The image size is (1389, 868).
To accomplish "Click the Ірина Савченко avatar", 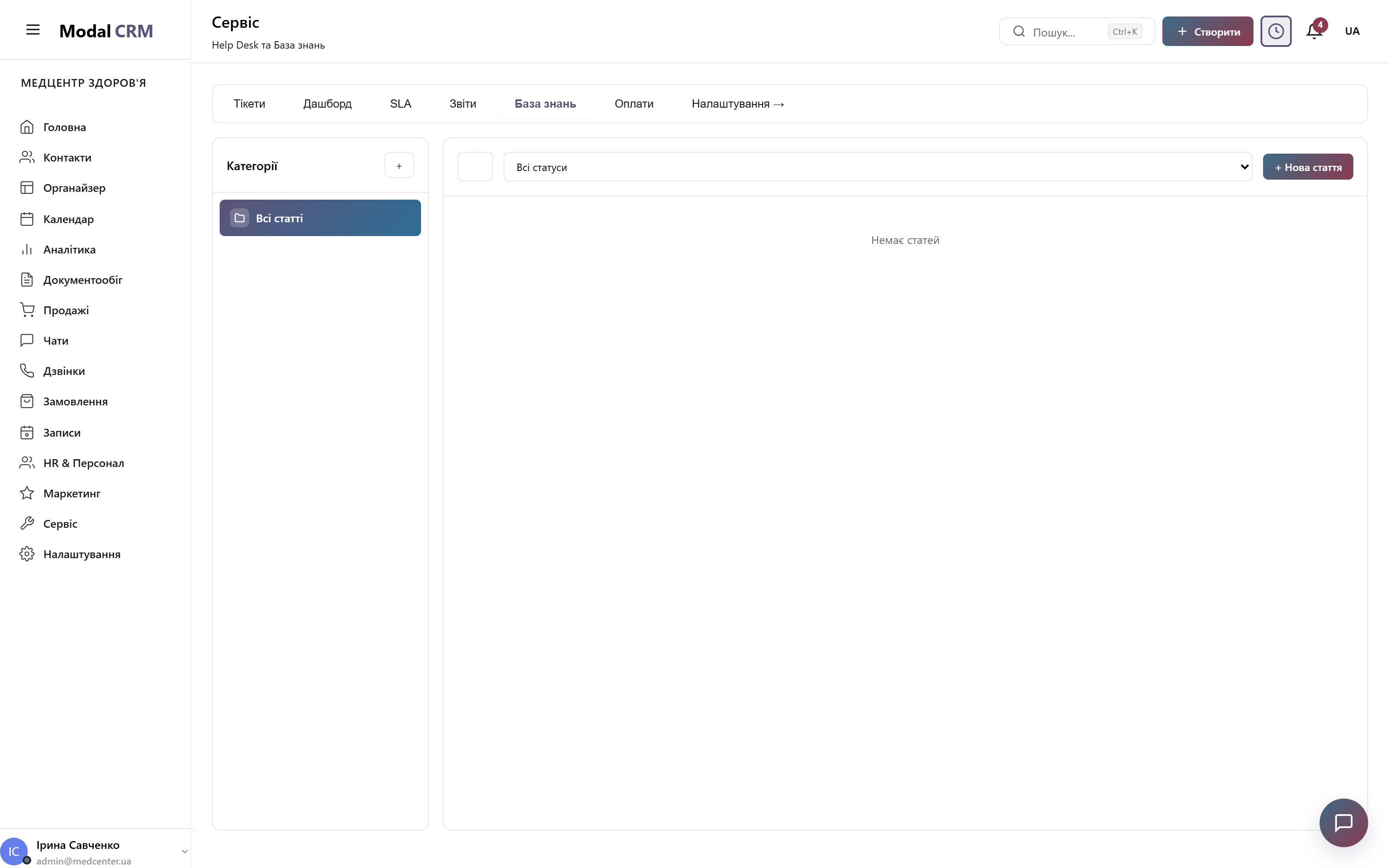I will (x=14, y=851).
